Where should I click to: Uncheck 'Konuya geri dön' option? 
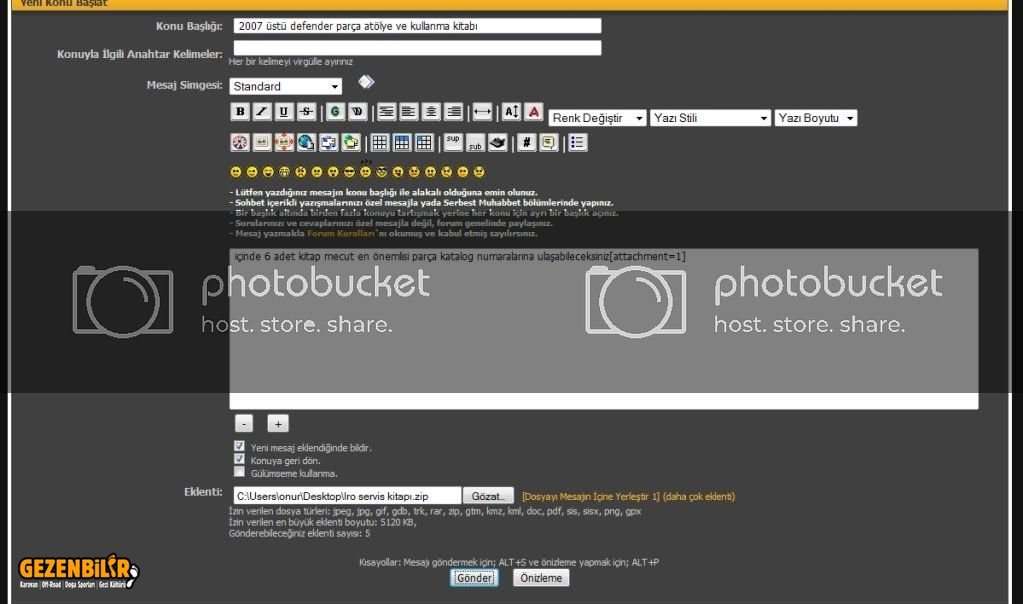[x=239, y=459]
